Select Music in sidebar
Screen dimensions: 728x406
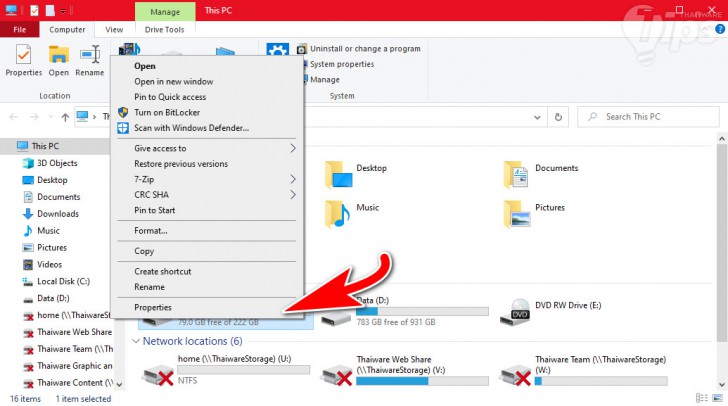[x=48, y=230]
